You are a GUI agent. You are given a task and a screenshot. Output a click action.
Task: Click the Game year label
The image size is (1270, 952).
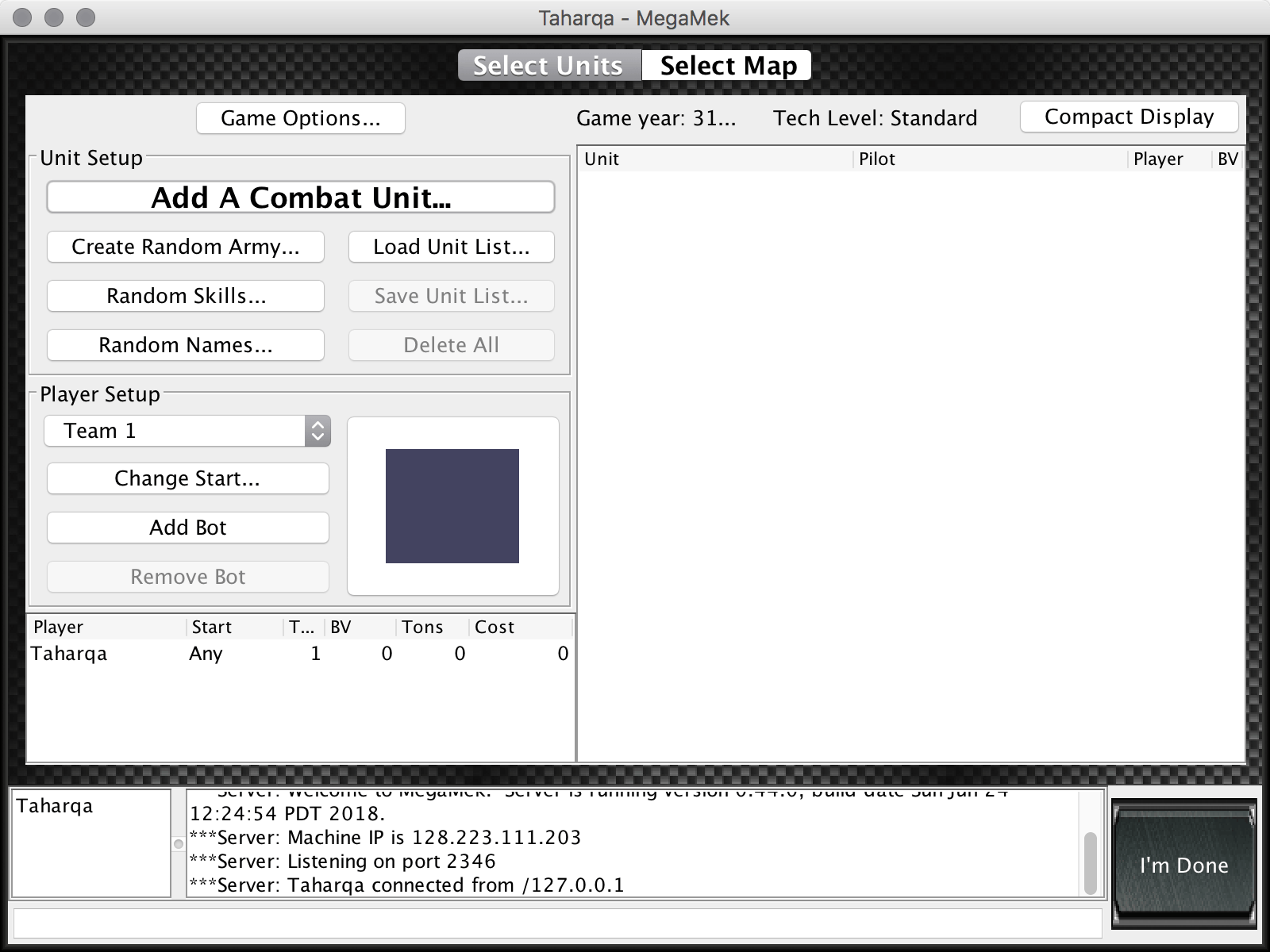point(656,118)
